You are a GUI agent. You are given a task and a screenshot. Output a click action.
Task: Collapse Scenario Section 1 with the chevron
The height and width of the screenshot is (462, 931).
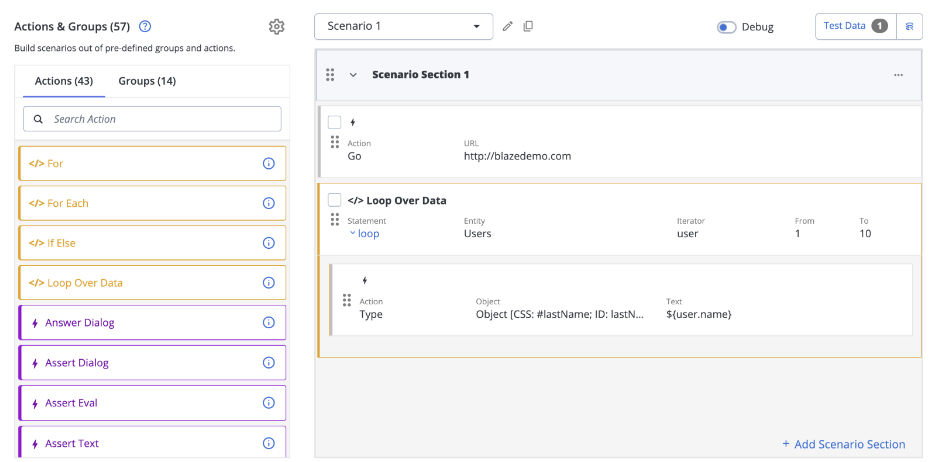(353, 75)
